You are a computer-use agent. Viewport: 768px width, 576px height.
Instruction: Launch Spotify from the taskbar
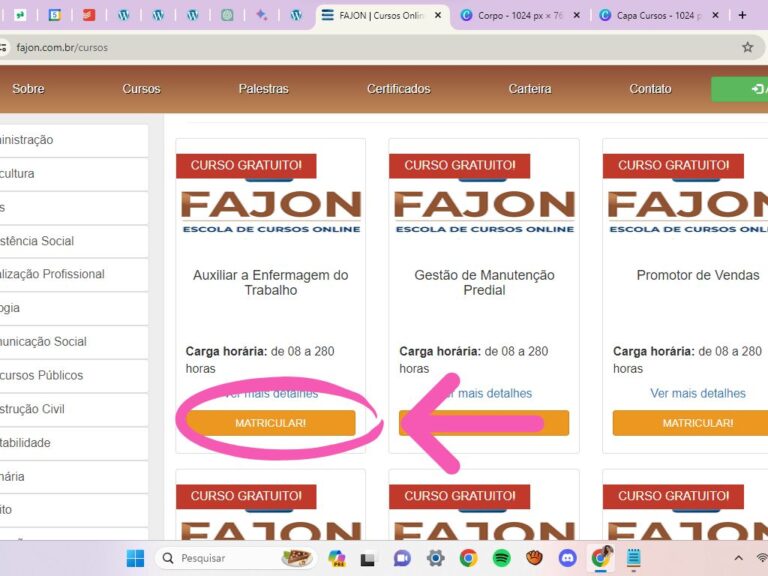(502, 558)
